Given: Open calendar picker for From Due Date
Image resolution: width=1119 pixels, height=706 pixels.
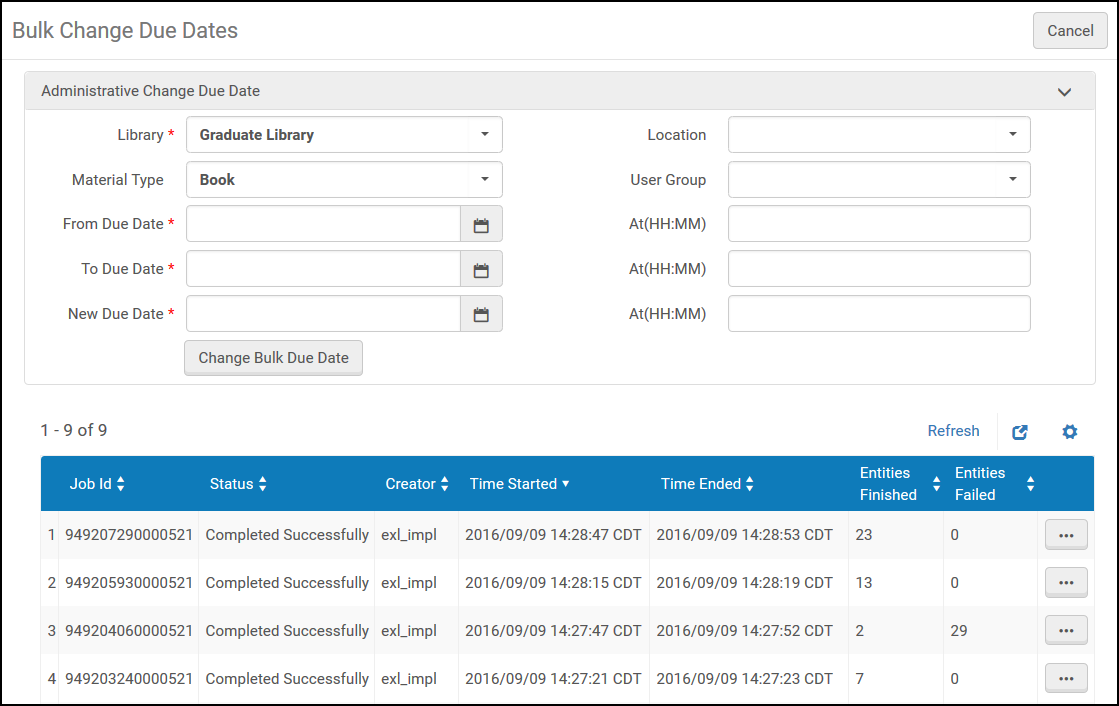Looking at the screenshot, I should 481,224.
